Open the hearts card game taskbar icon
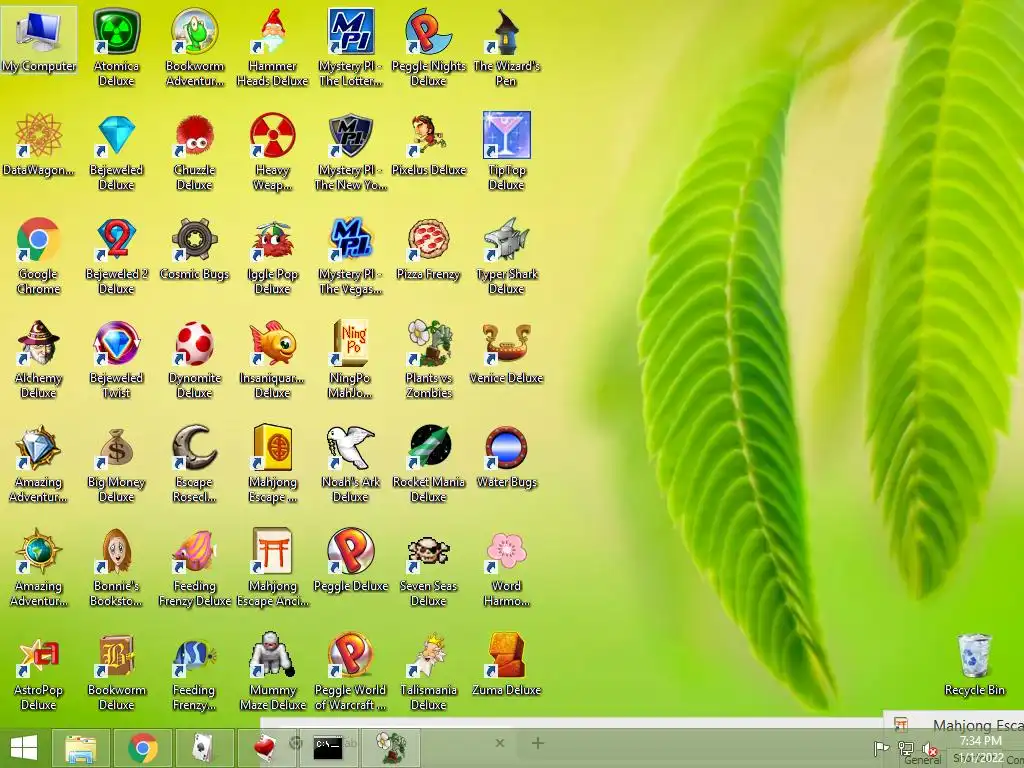The image size is (1024, 768). point(266,748)
